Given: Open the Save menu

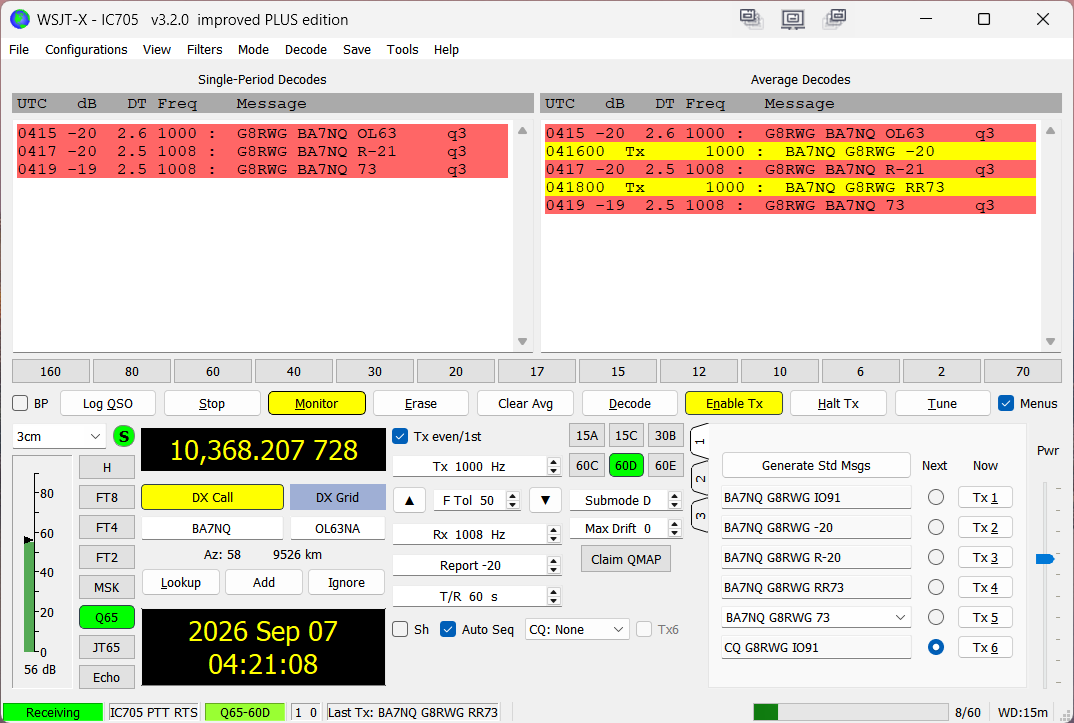Looking at the screenshot, I should click(x=357, y=49).
